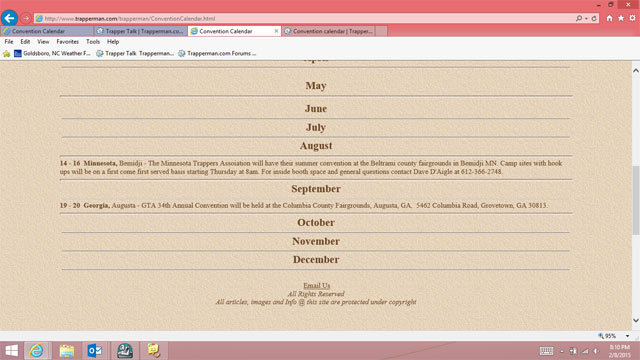Refresh the page with the reload icon
The image size is (640, 360).
(x=594, y=18)
